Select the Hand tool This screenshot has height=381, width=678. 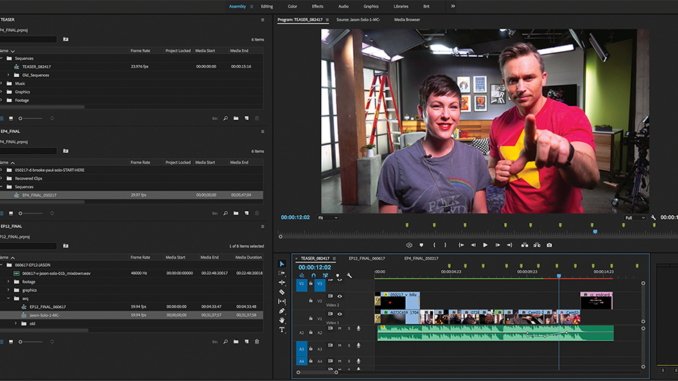click(282, 320)
